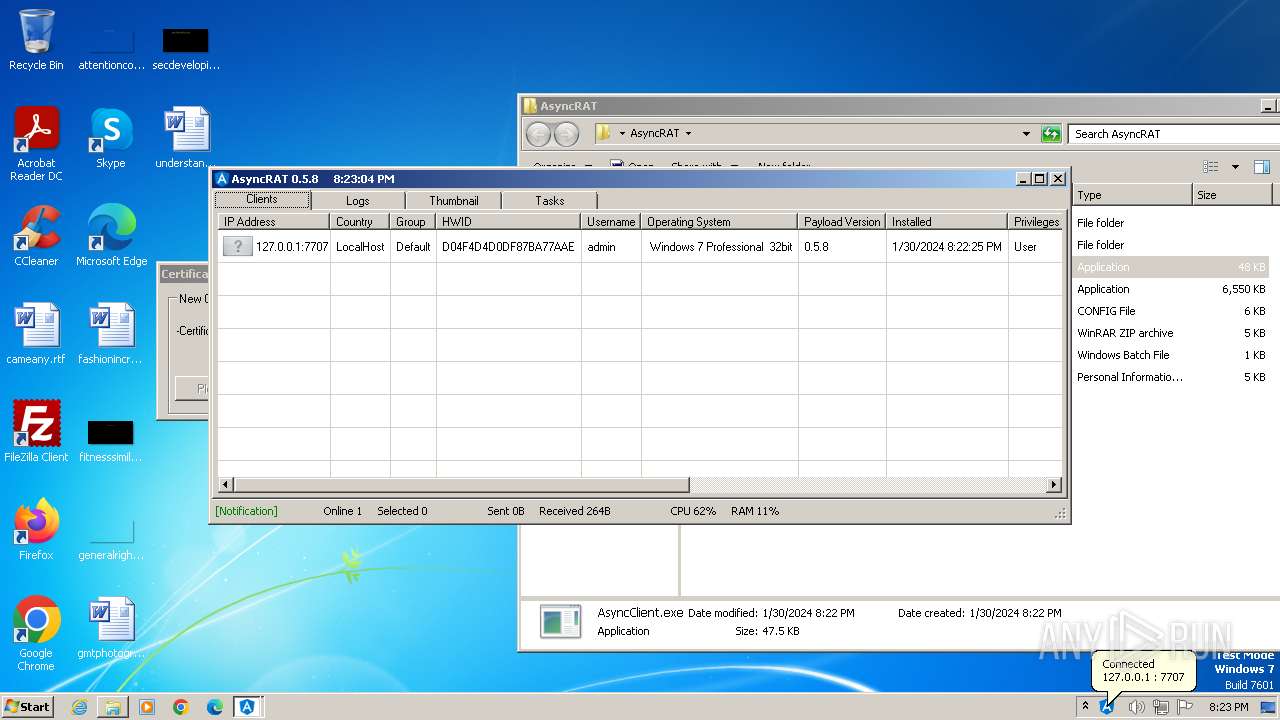The height and width of the screenshot is (720, 1280).
Task: Click the network tray icon
Action: 1160,707
